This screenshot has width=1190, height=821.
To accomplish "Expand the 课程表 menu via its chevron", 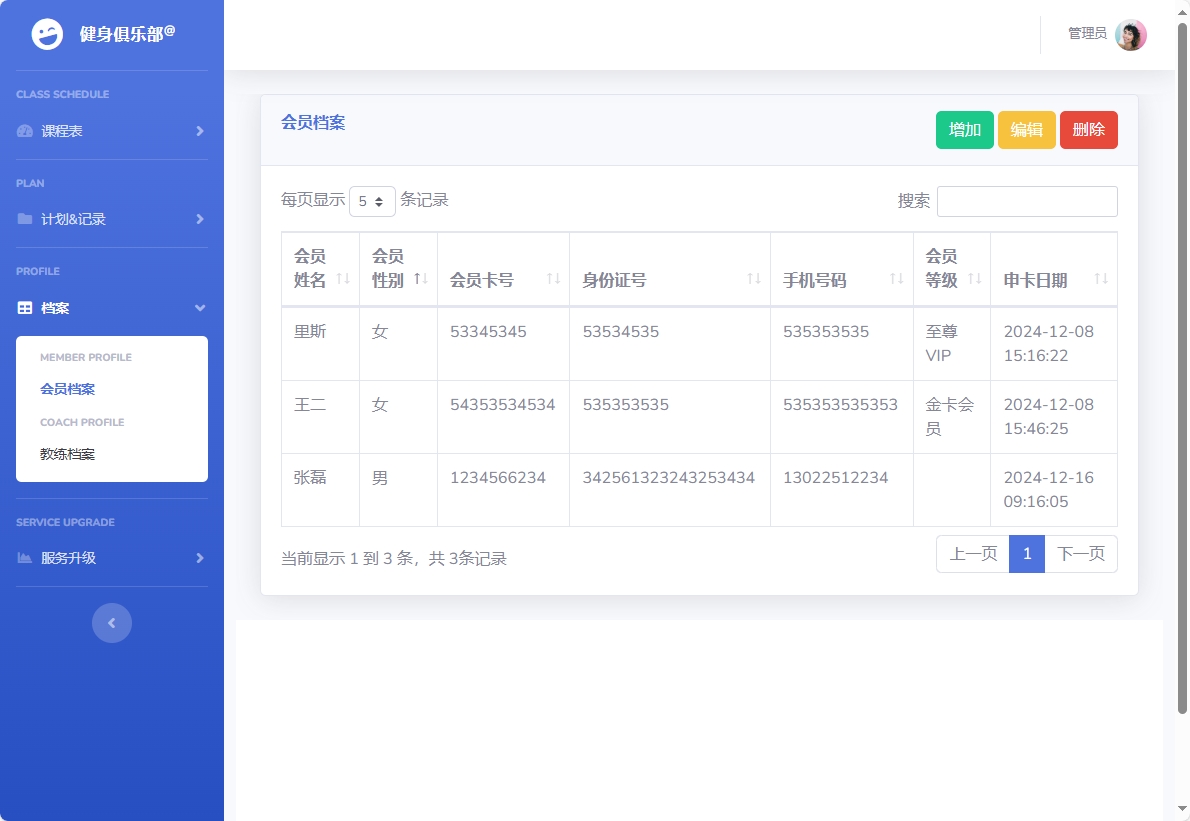I will pos(198,130).
